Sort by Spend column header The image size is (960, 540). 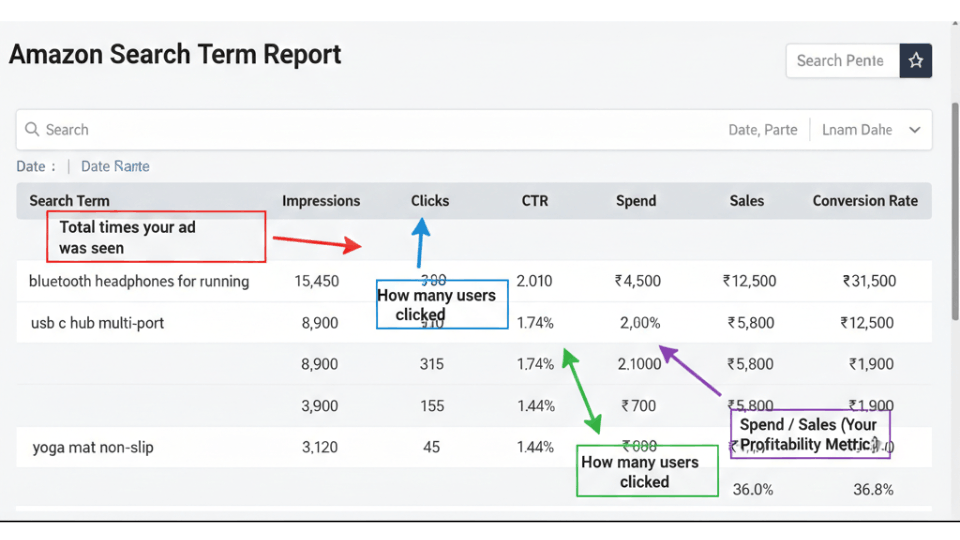click(636, 201)
